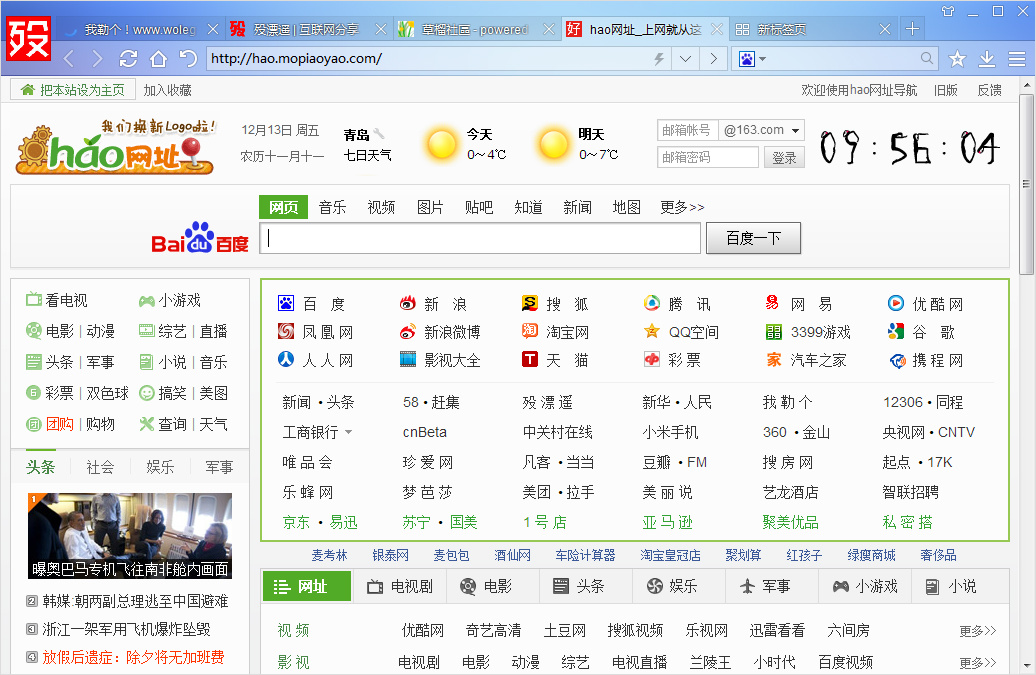Close the 我勒个 browser tab
1036x675 pixels.
click(x=213, y=29)
